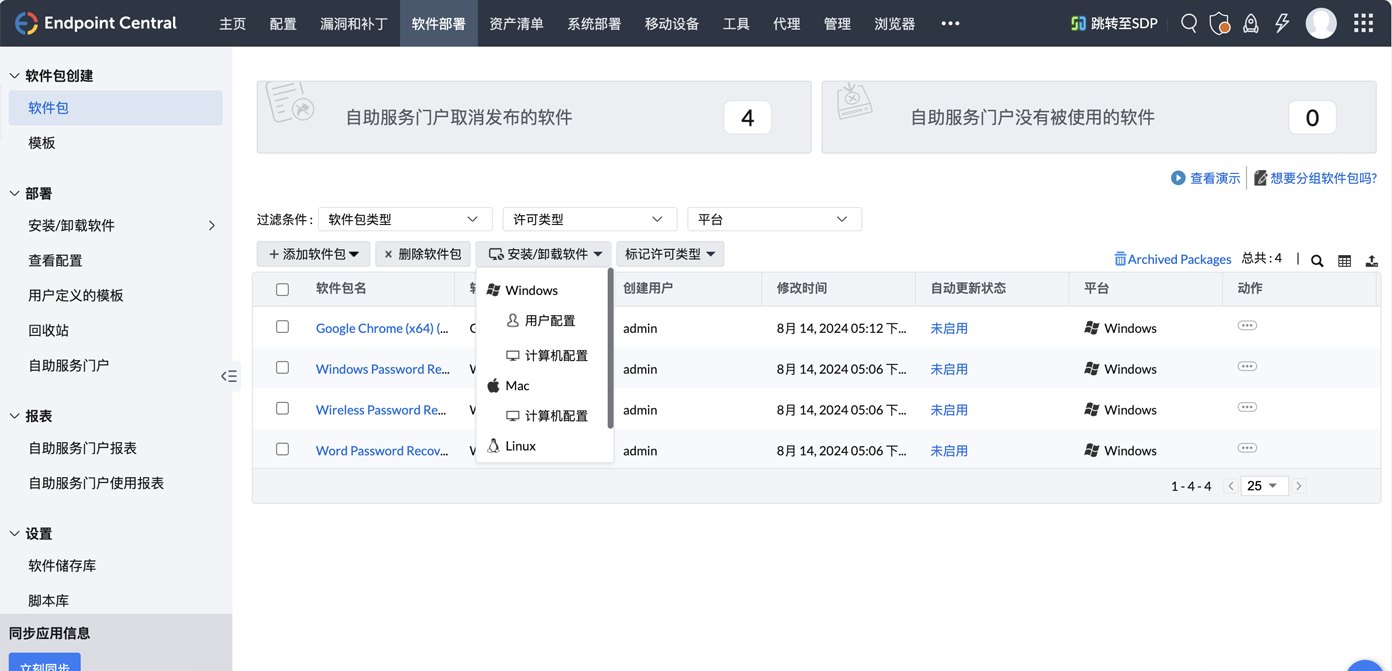
Task: Open actions ellipsis for Google Chrome row
Action: click(1246, 326)
